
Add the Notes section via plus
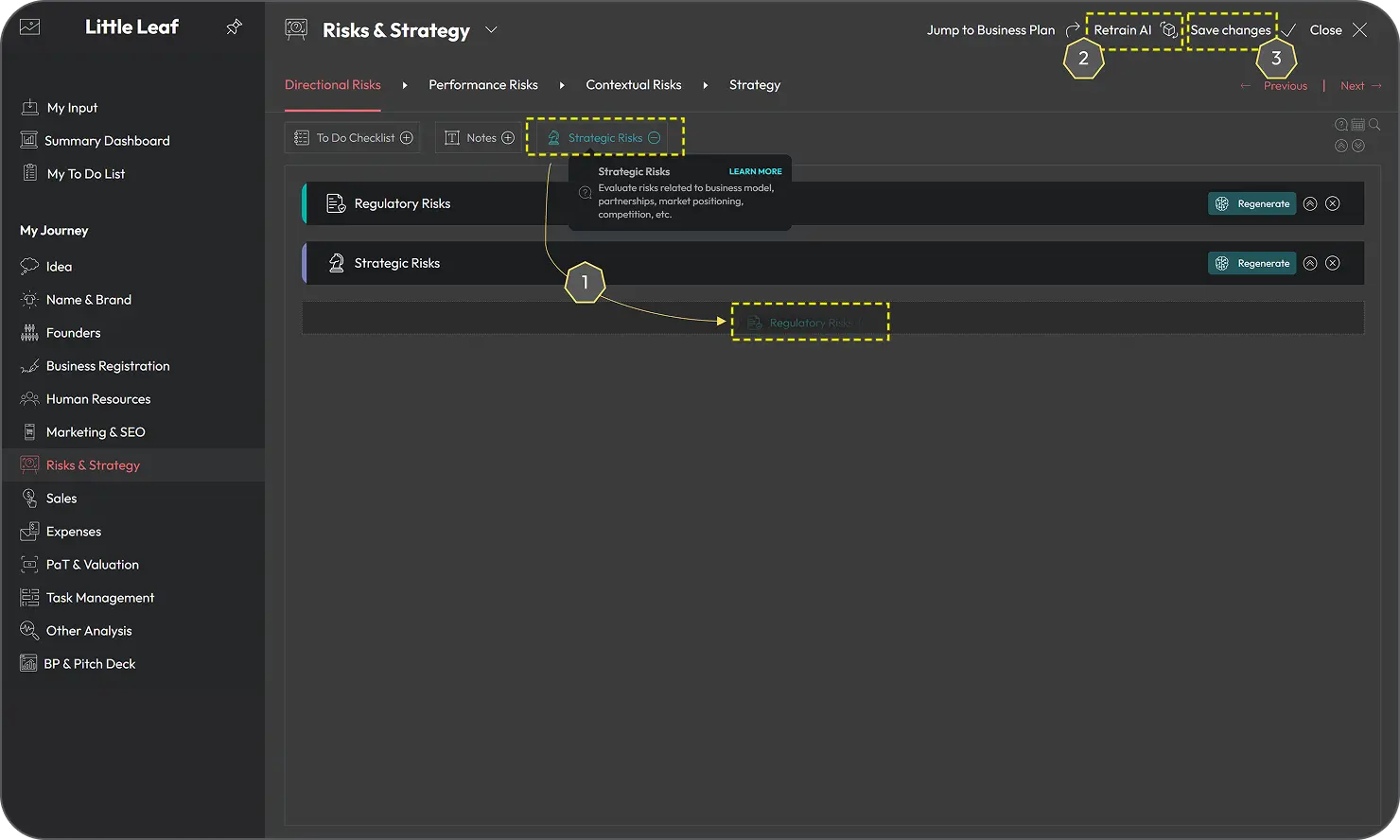(508, 138)
